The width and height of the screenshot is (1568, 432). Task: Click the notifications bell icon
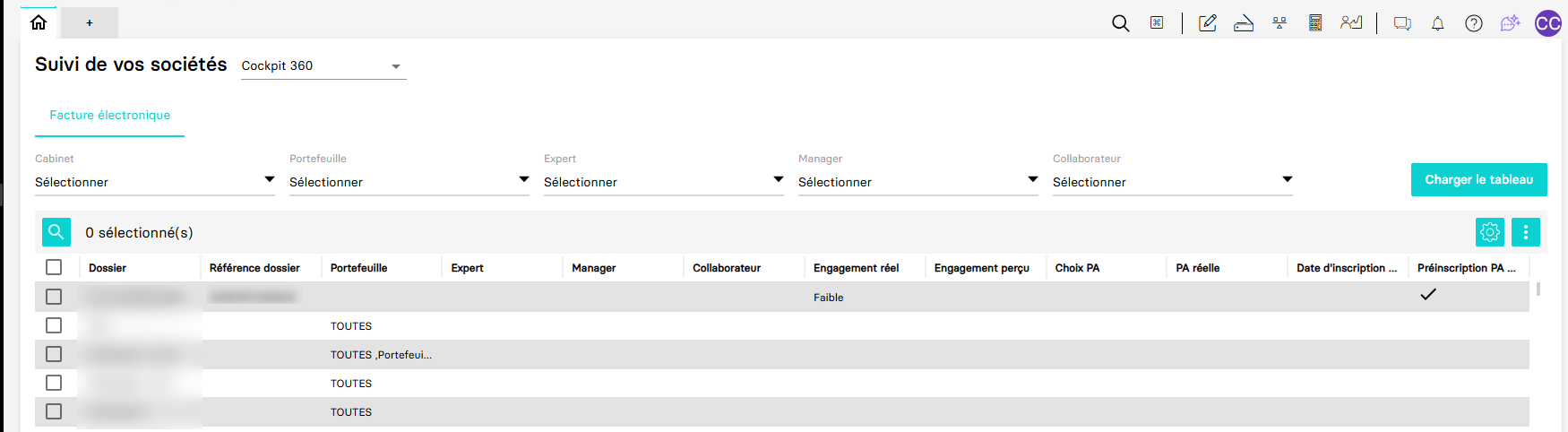[x=1438, y=23]
